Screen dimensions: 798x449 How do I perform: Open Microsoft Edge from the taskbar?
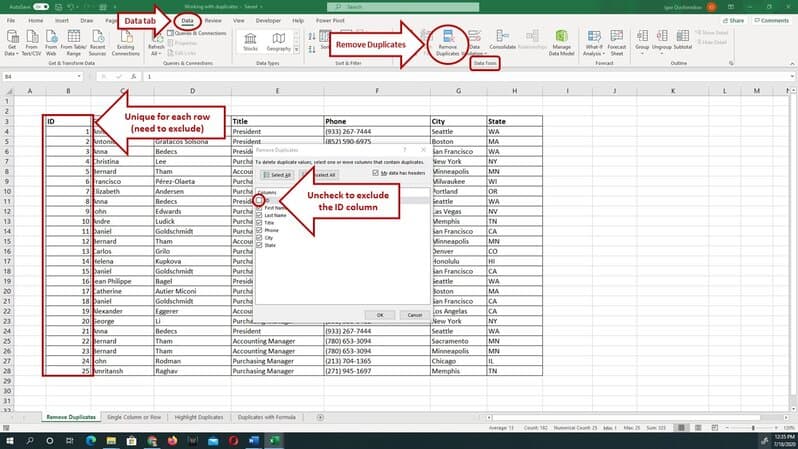pos(91,440)
